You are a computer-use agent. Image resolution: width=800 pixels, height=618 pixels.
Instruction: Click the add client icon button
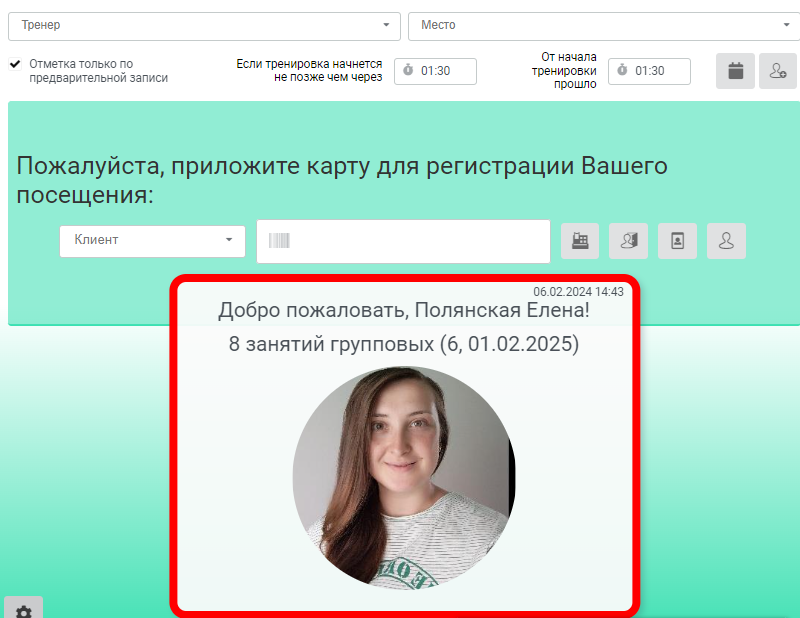778,71
